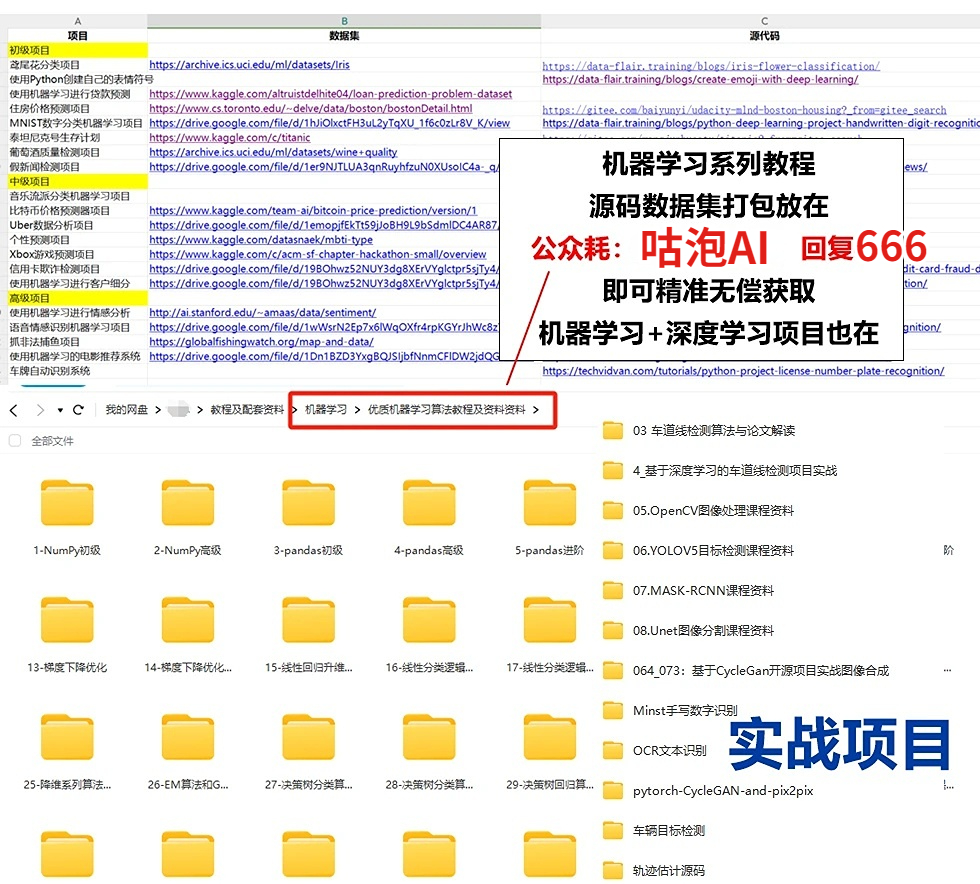
Task: Open the datasnaek/mbti-type link
Action: [261, 239]
